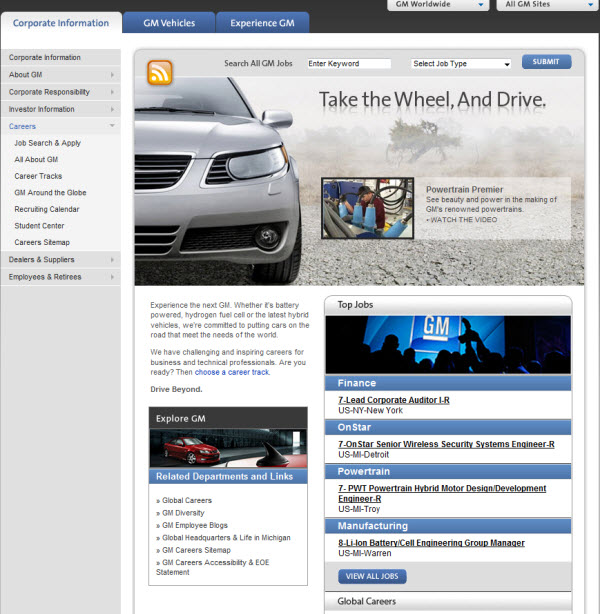Image resolution: width=600 pixels, height=614 pixels.
Task: Open Job Search & Apply in sidebar
Action: point(48,143)
